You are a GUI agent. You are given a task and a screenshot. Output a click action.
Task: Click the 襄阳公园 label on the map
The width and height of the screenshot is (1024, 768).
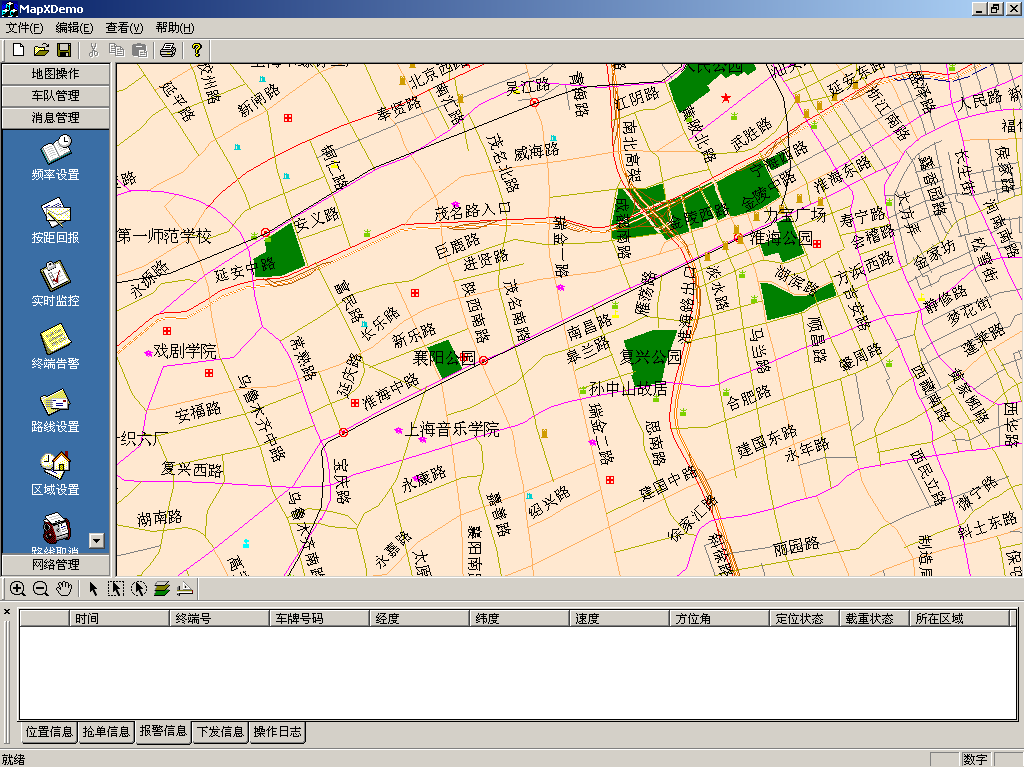(x=444, y=358)
